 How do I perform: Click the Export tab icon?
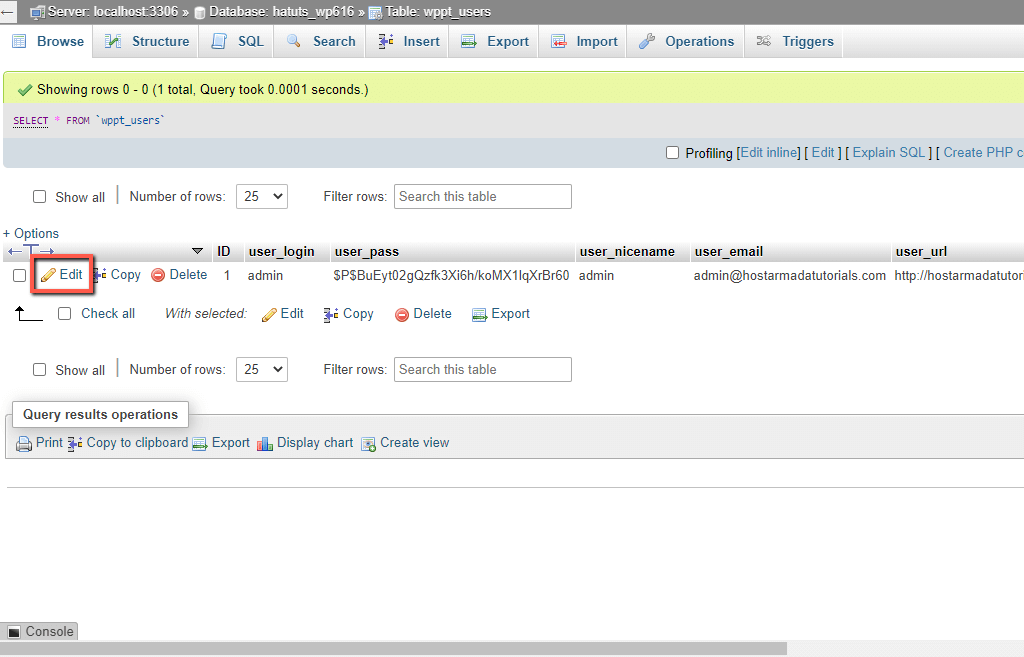[x=469, y=41]
